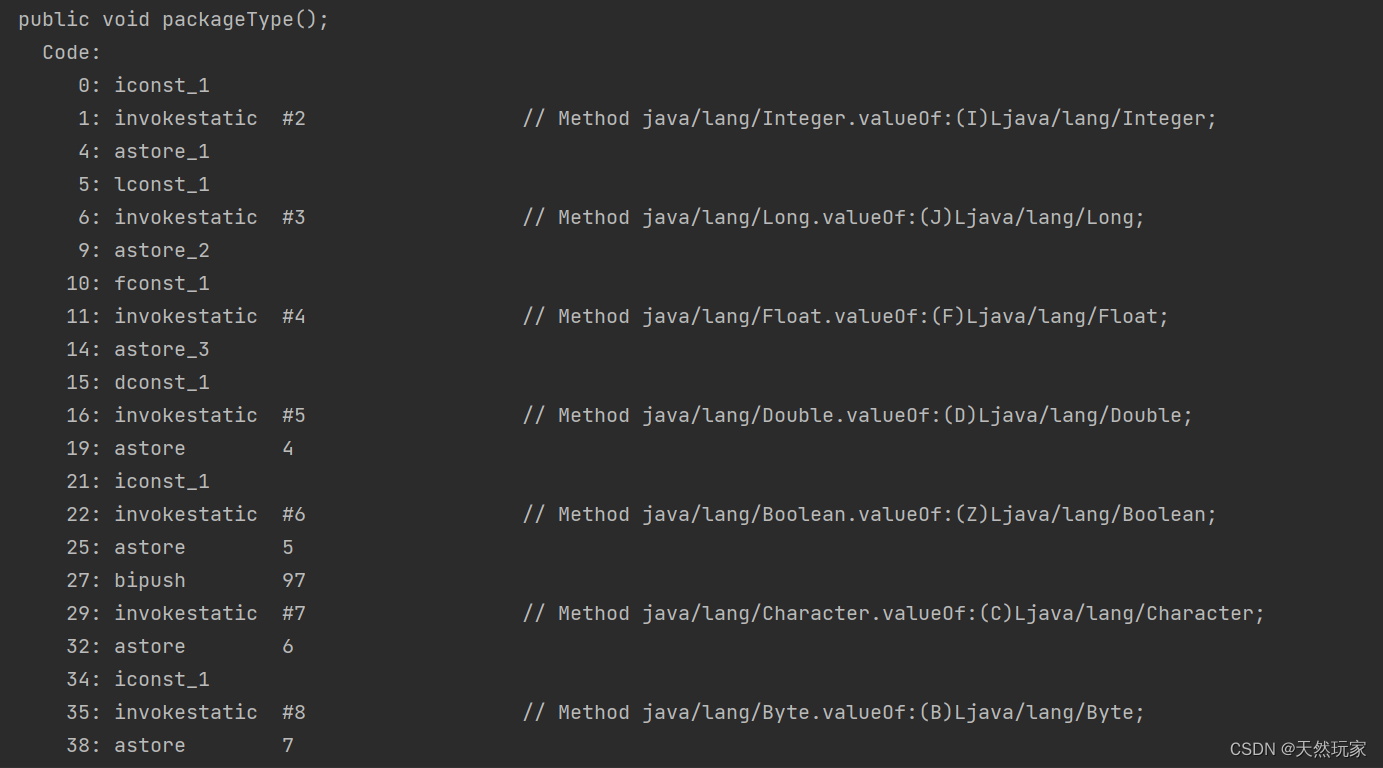1383x768 pixels.
Task: Click the astore_3 instruction
Action: click(x=162, y=350)
